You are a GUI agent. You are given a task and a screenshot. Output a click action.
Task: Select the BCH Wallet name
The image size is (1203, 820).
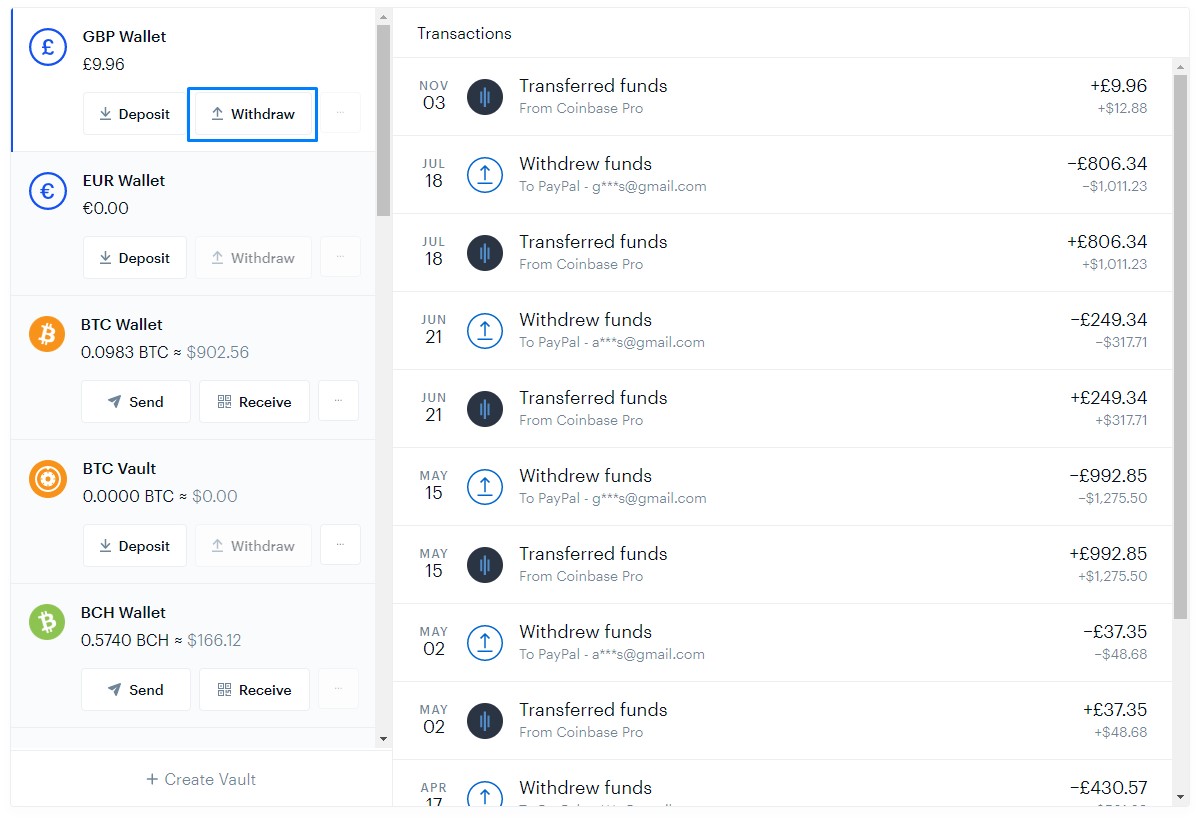coord(123,612)
